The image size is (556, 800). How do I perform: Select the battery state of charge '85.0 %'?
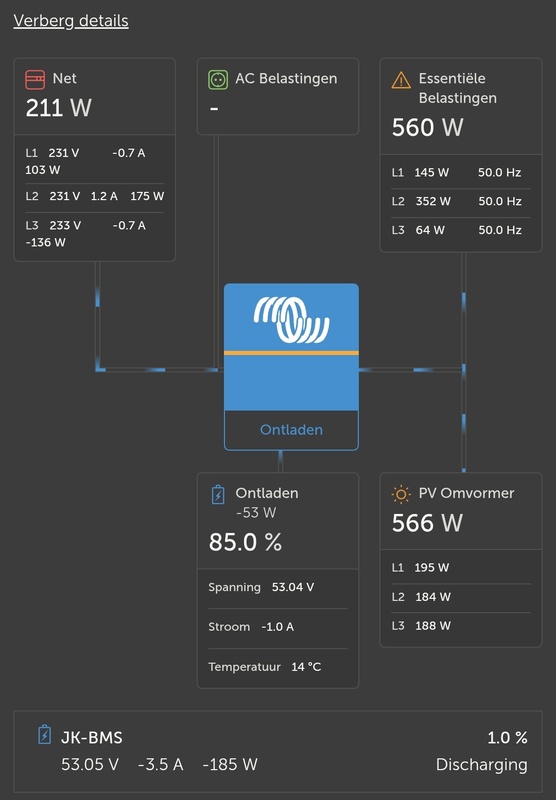click(x=245, y=542)
